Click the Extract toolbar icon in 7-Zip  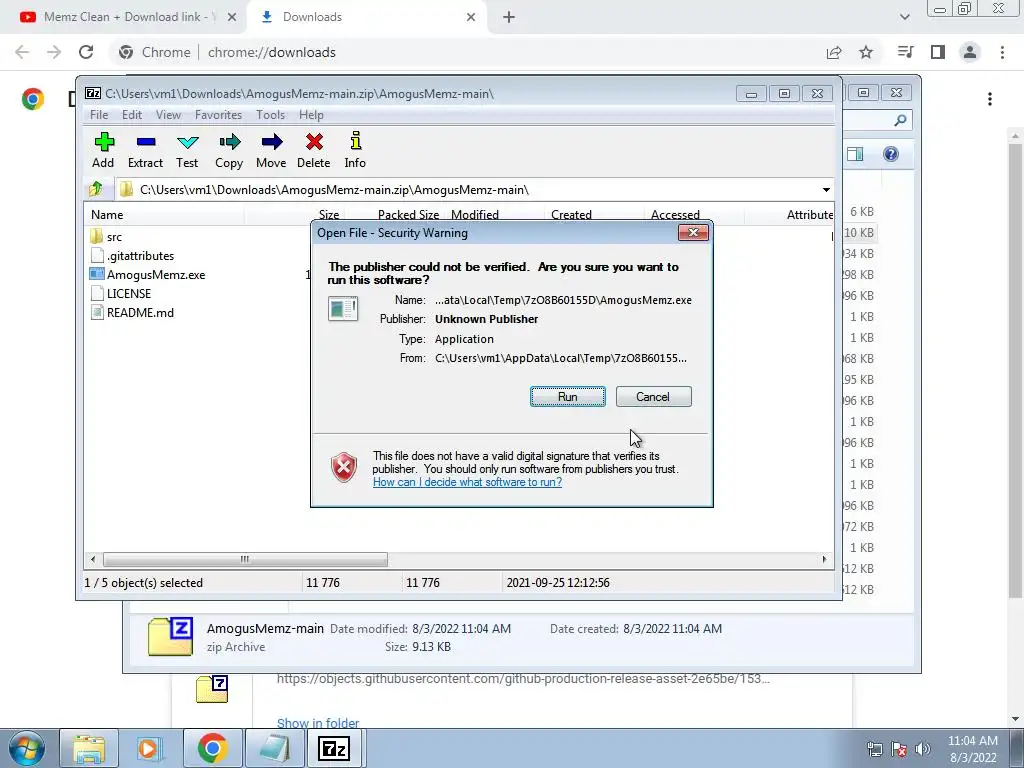pos(145,150)
